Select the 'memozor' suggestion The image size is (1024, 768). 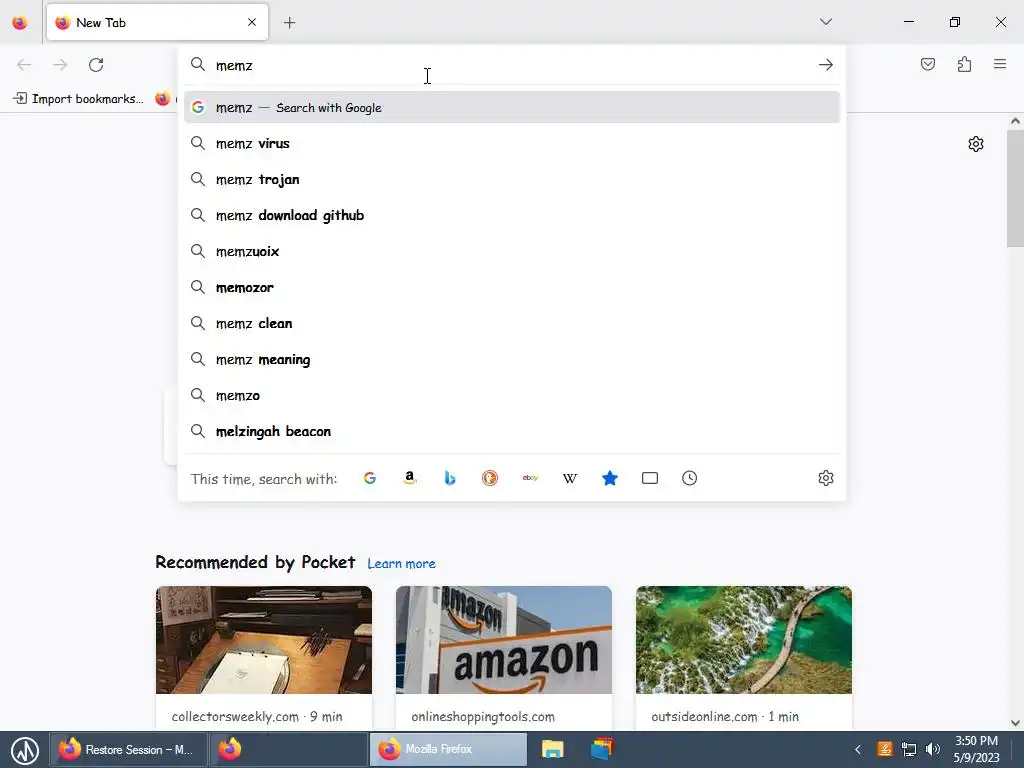click(511, 287)
